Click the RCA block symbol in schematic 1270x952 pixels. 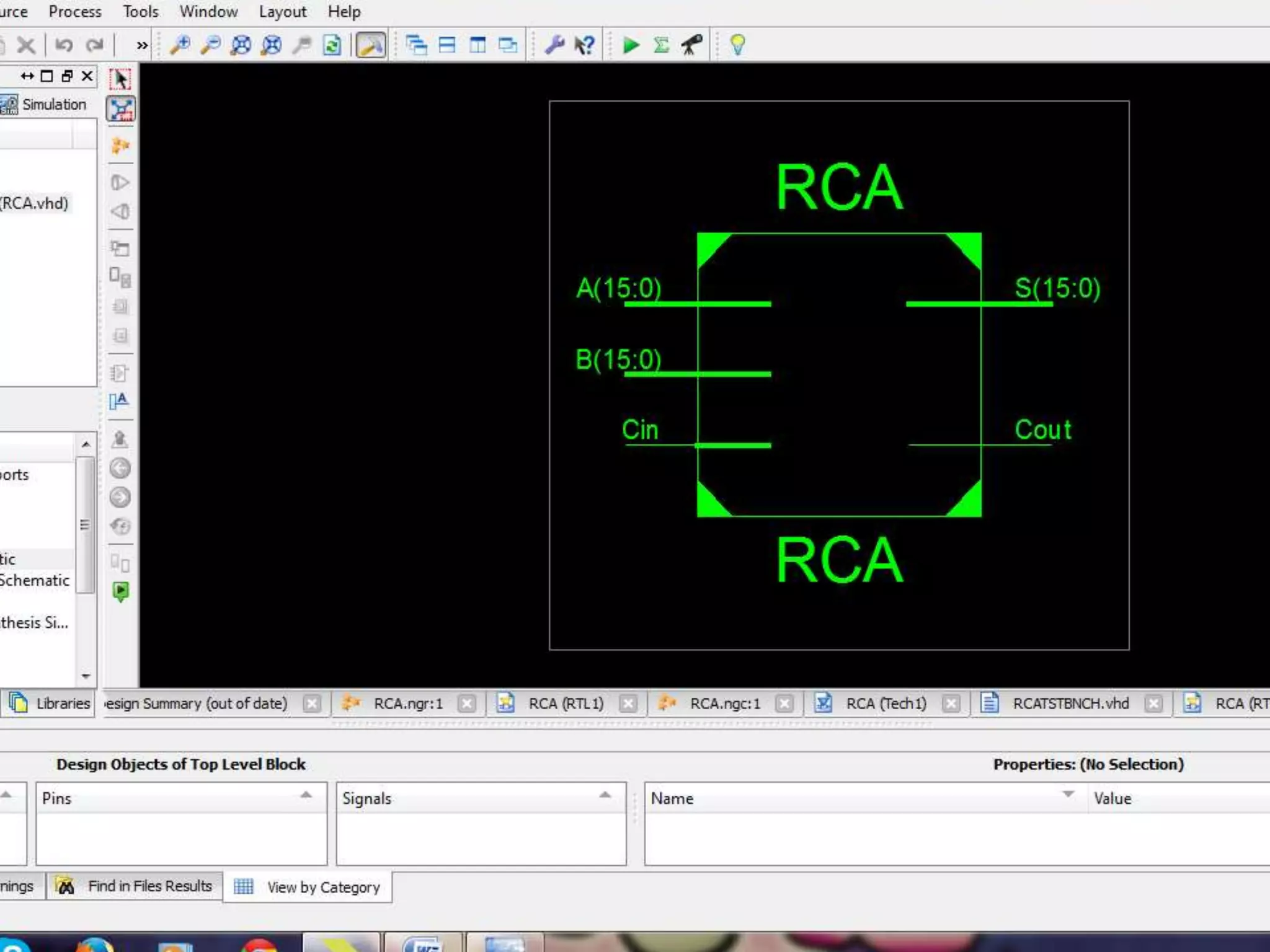tap(838, 374)
